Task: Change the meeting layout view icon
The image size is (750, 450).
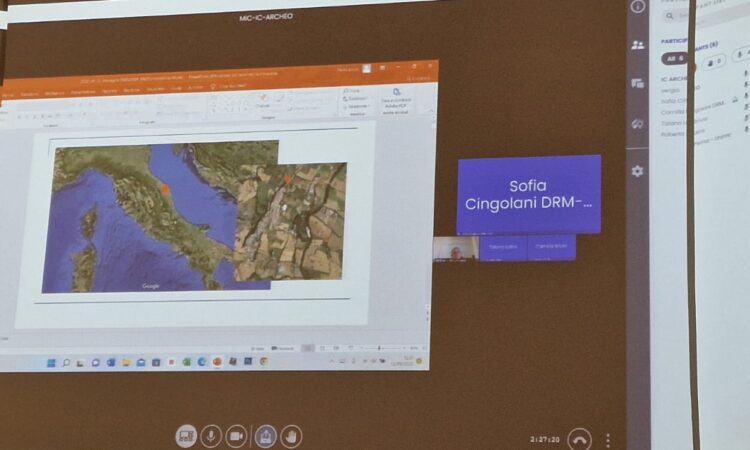Action: point(186,436)
